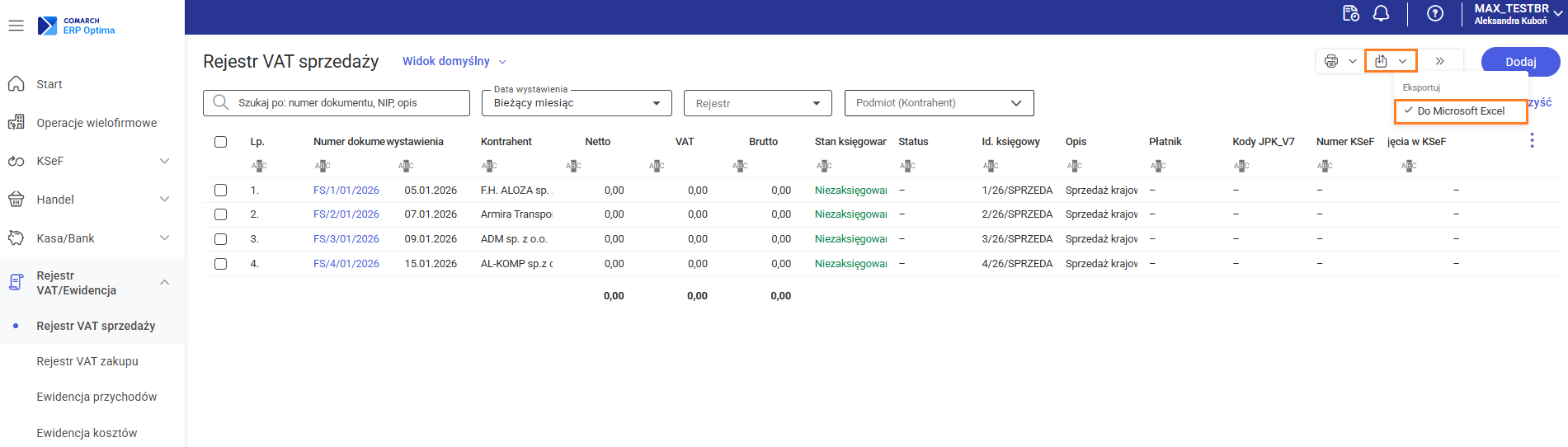
Task: Toggle the select-all checkbox in table header
Action: tap(220, 142)
